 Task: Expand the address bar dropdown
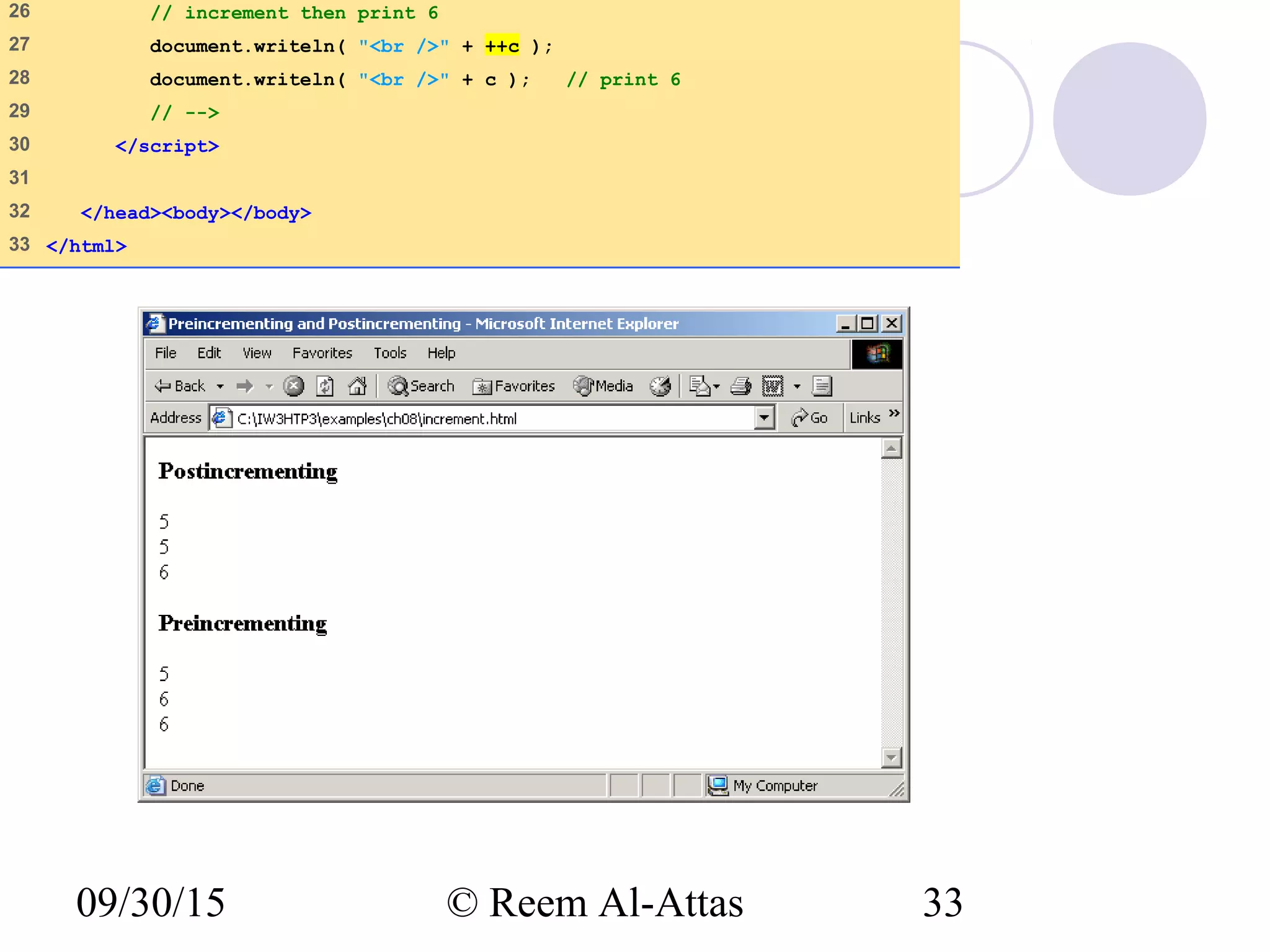765,418
